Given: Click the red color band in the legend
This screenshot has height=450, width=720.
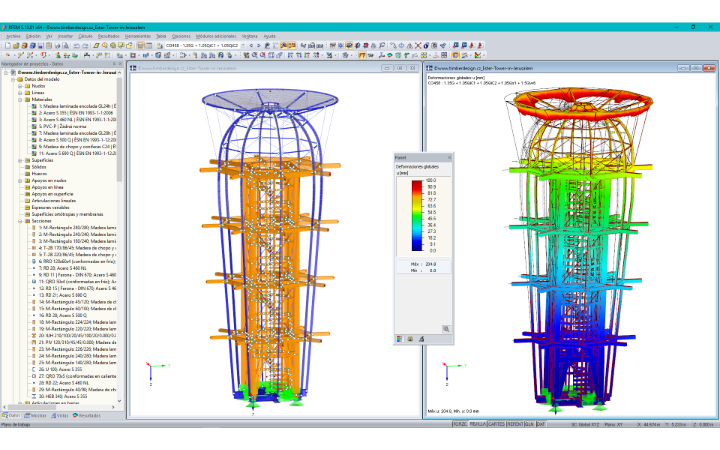Looking at the screenshot, I should (x=416, y=184).
